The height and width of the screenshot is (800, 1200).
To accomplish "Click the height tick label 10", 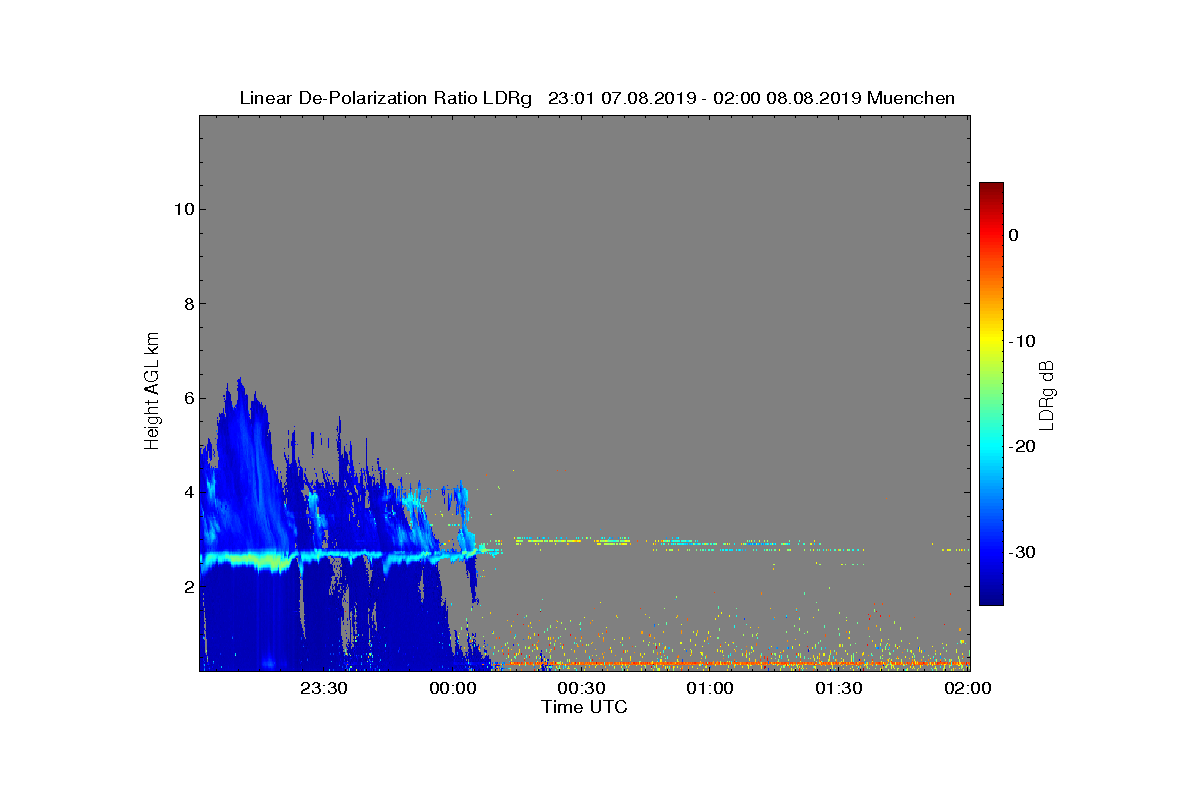I will 182,209.
